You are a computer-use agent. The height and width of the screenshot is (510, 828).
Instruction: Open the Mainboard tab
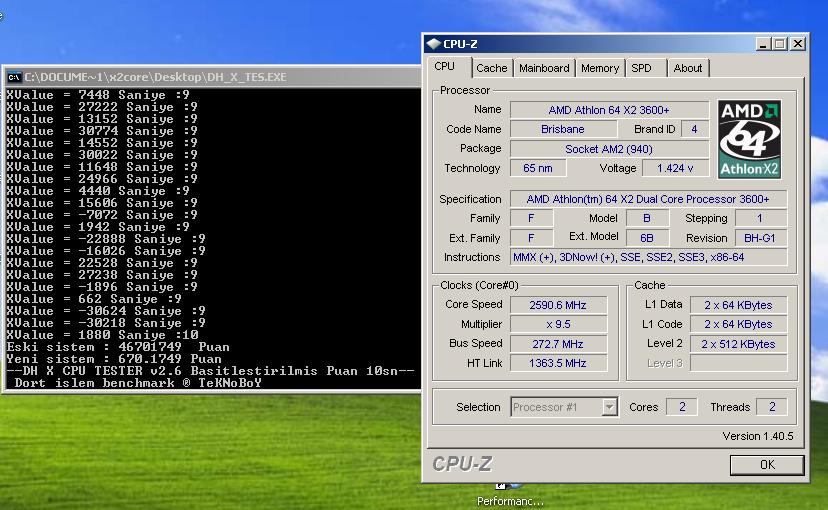(544, 68)
